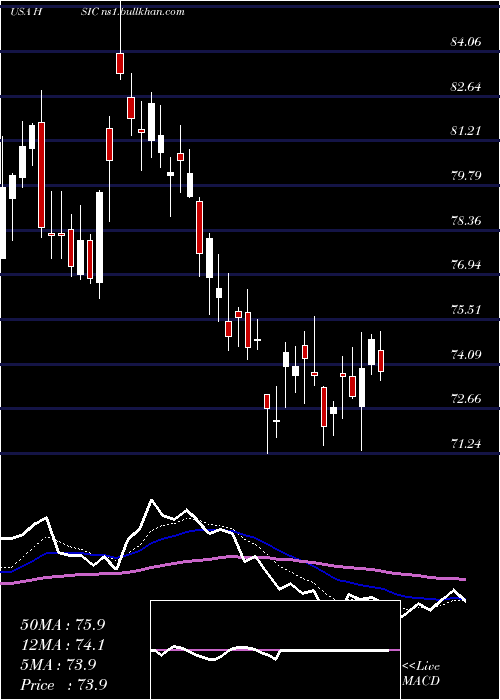Click the 71.24 price axis label
The image size is (500, 700).
coord(466,443)
